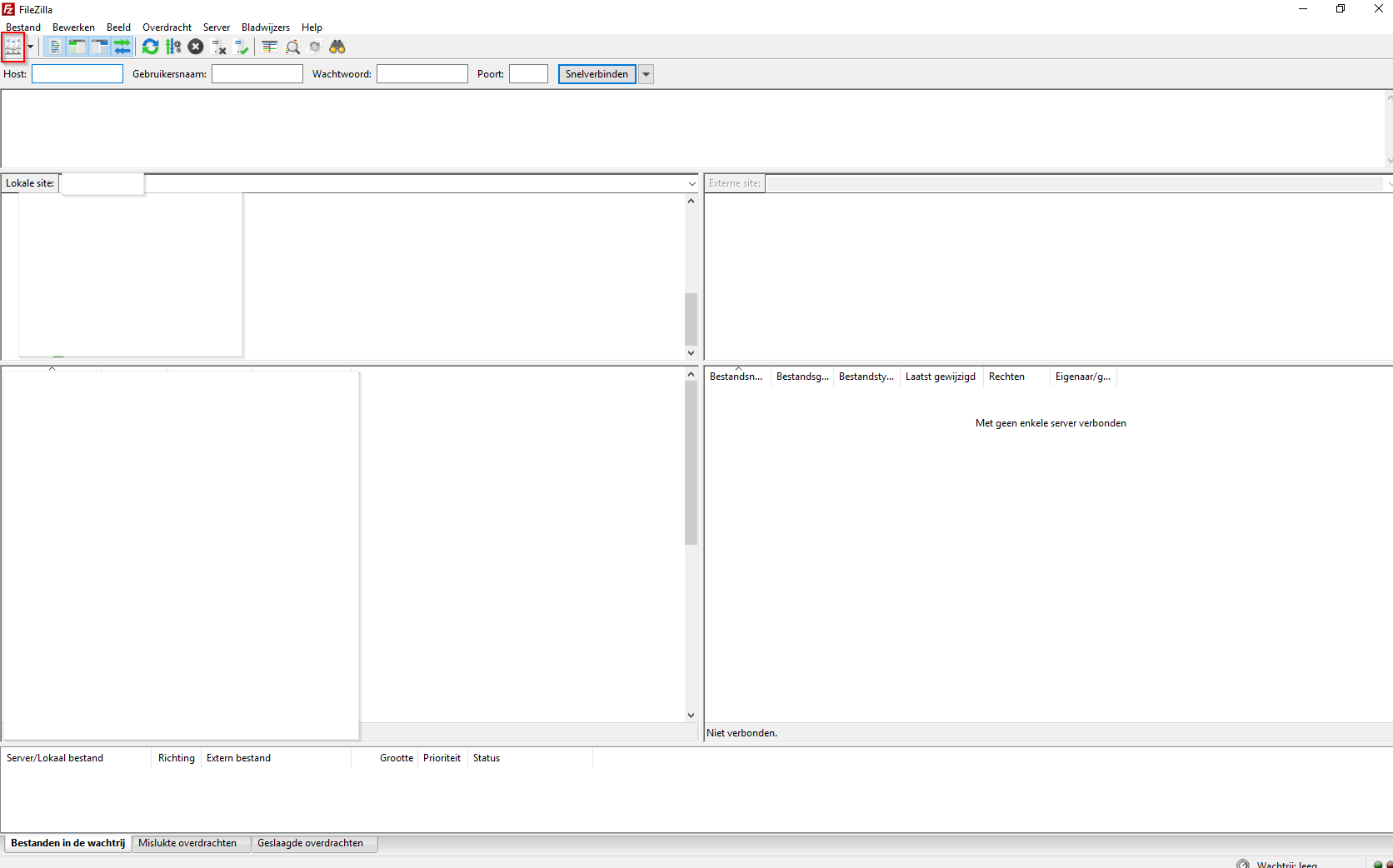Click local tree scrollbar down arrow

pos(691,353)
